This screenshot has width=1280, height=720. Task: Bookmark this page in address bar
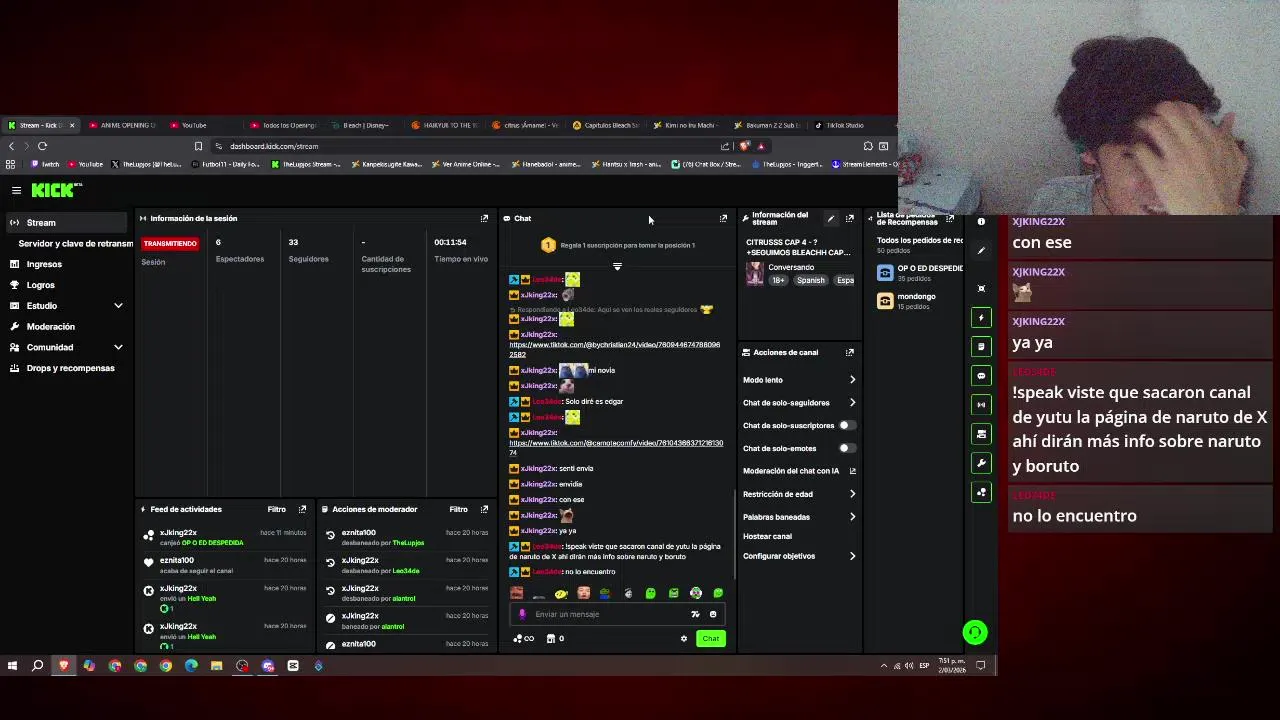tap(198, 146)
